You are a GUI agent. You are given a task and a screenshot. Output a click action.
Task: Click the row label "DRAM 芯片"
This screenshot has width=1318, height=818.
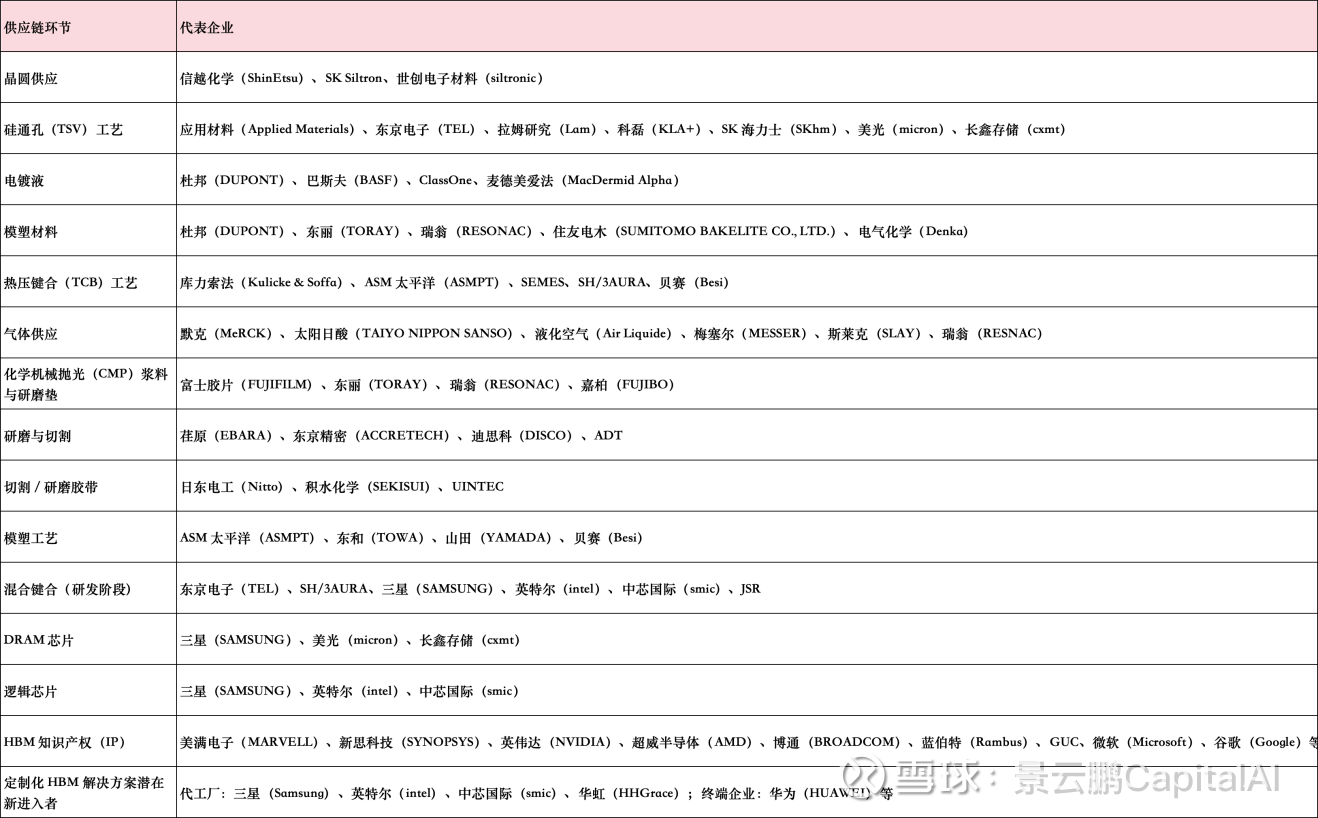39,640
